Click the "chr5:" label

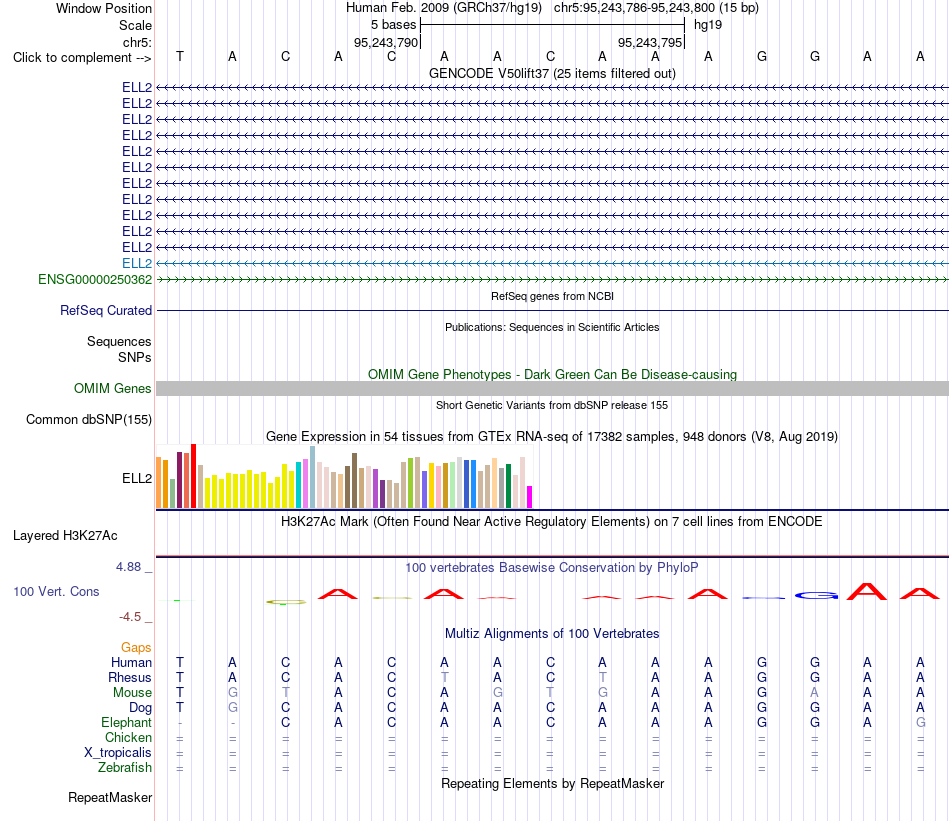coord(137,42)
